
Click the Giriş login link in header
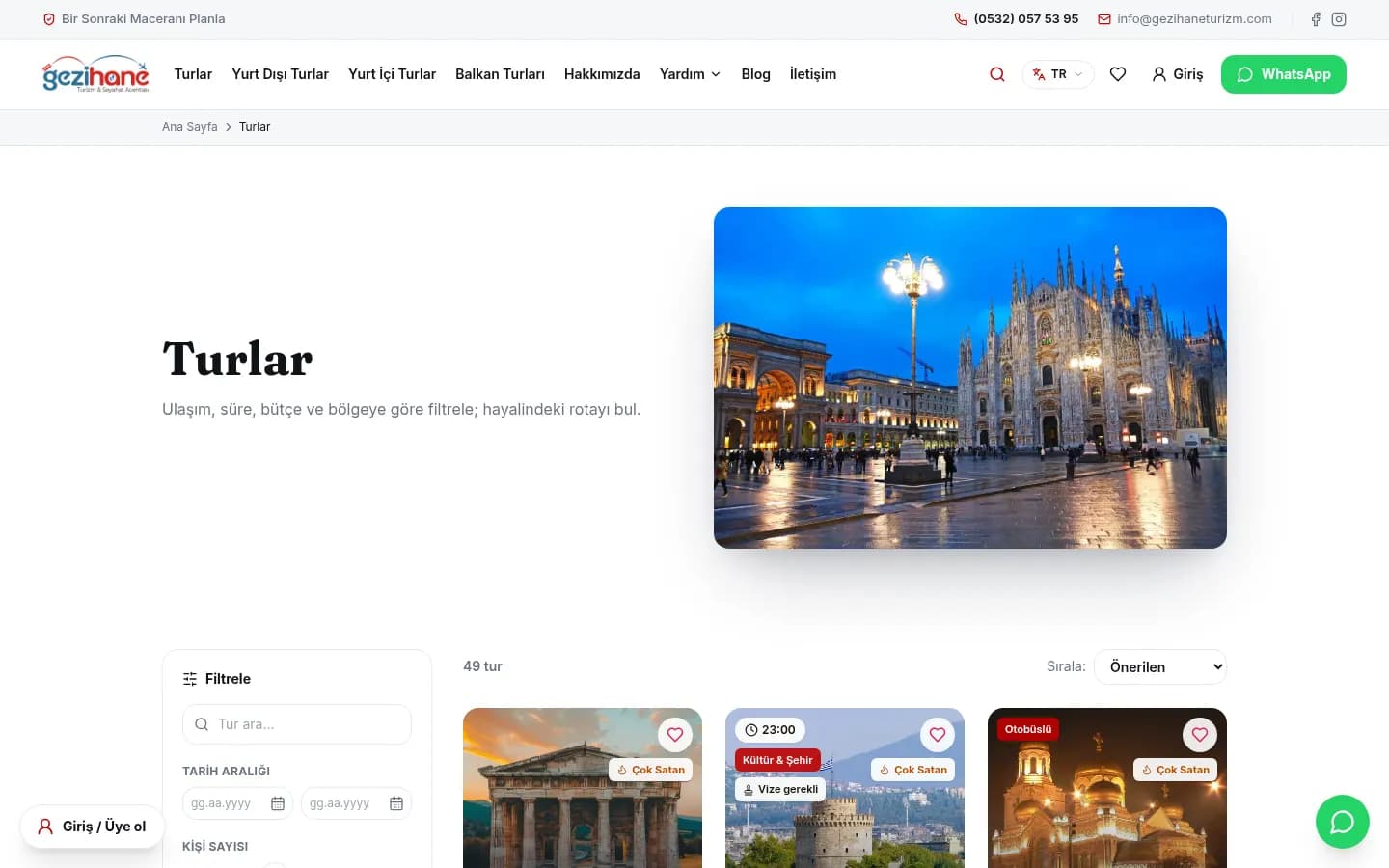tap(1178, 74)
